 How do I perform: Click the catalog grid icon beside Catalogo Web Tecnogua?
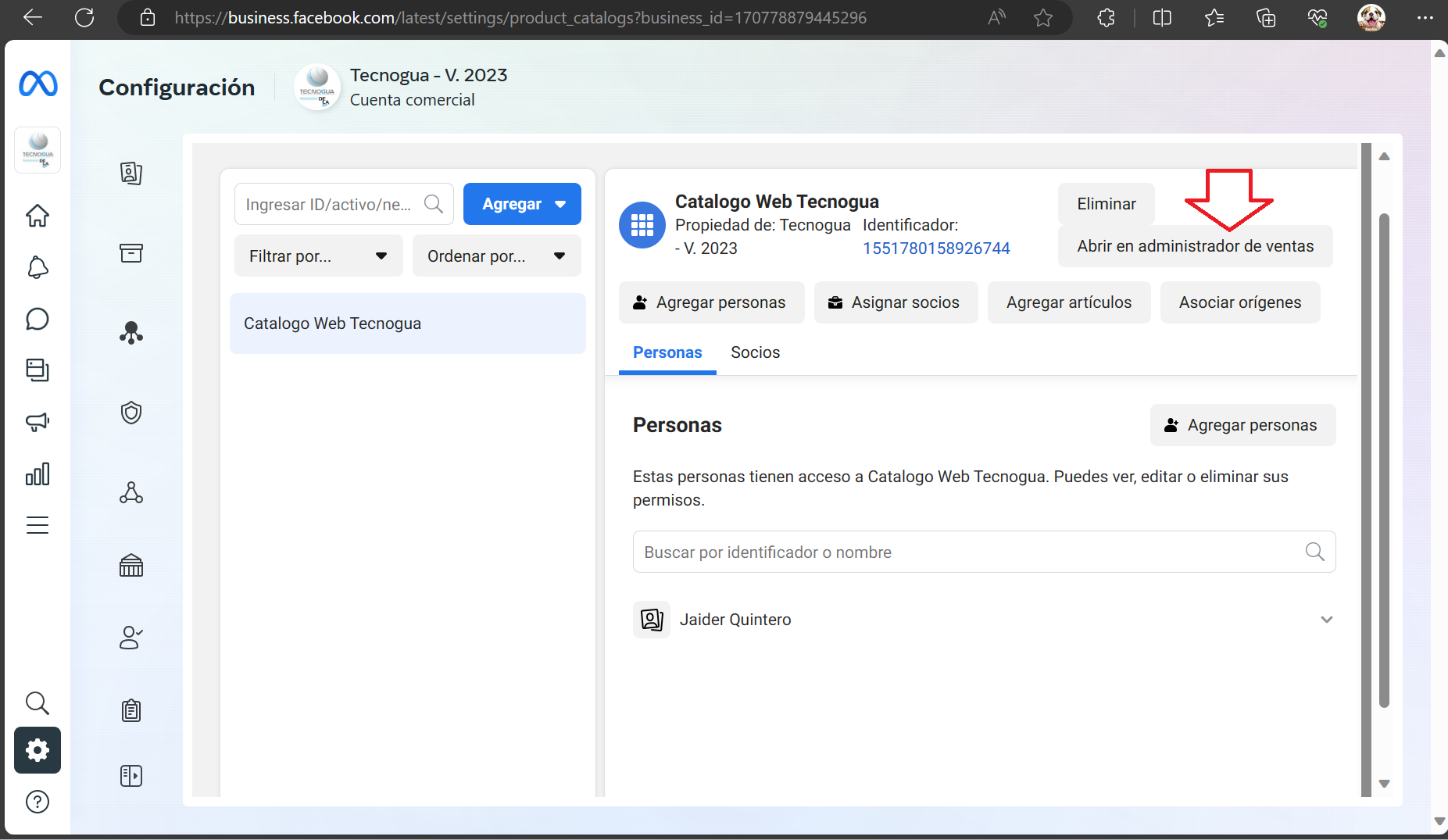pos(642,225)
